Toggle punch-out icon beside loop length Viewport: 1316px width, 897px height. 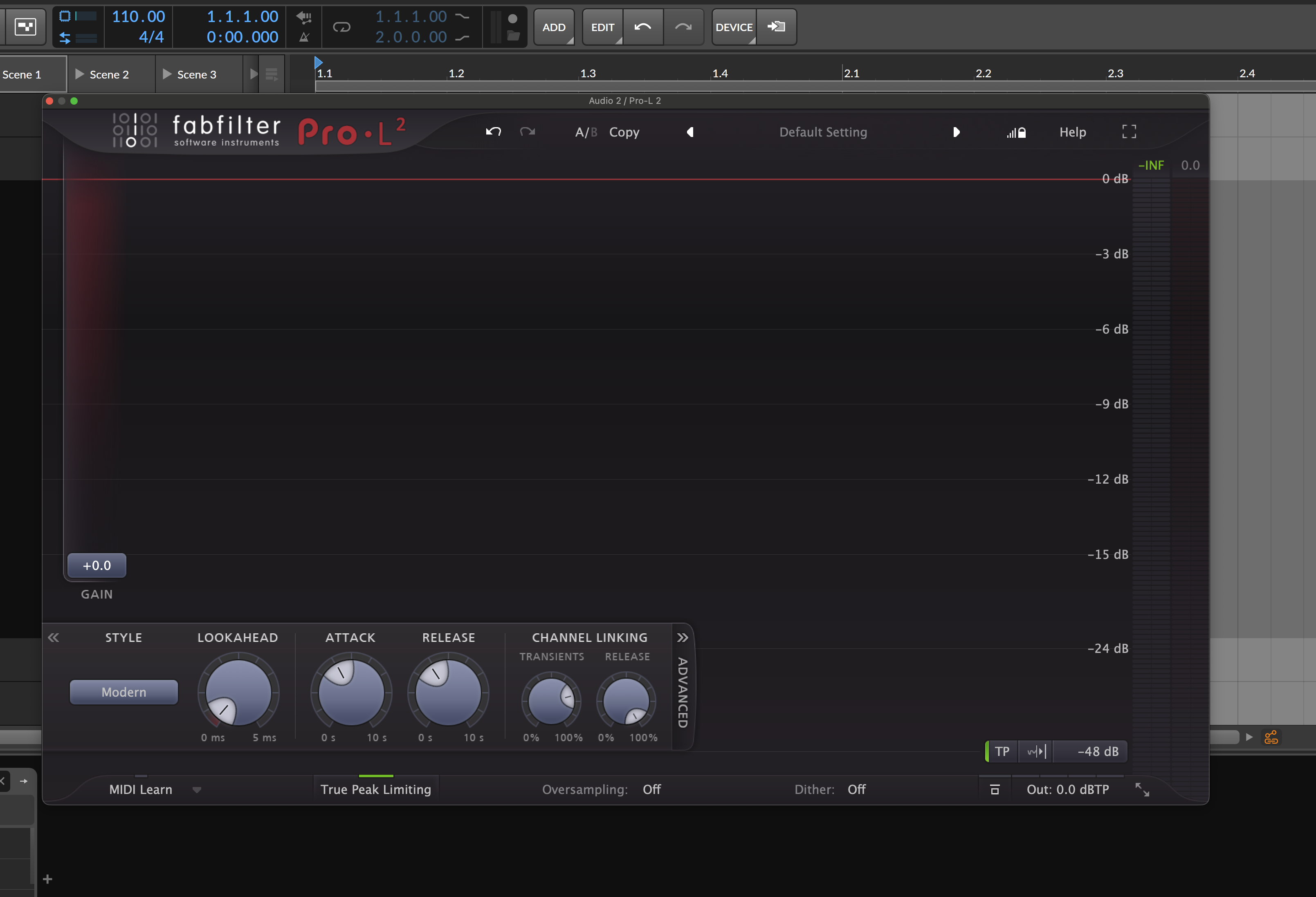point(463,37)
